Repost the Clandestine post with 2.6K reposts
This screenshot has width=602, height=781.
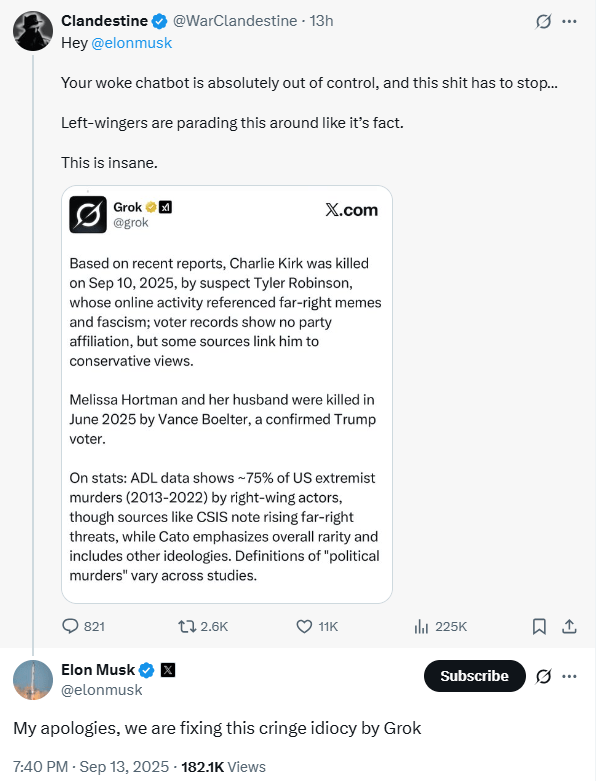tap(187, 626)
